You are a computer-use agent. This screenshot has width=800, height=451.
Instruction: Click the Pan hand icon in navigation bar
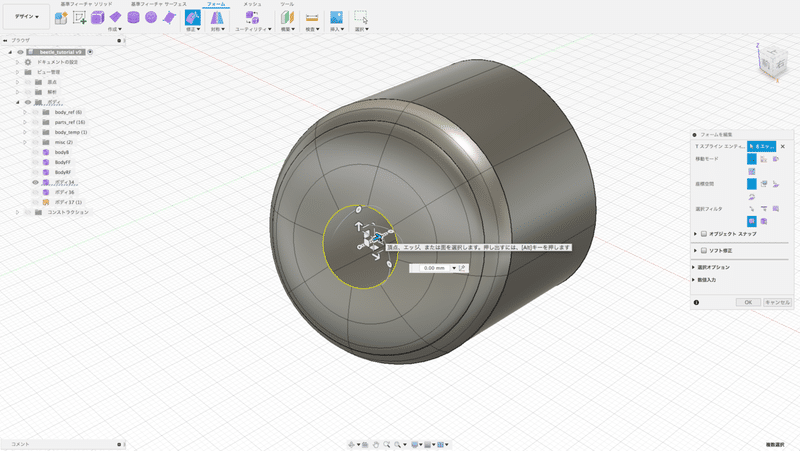376,444
